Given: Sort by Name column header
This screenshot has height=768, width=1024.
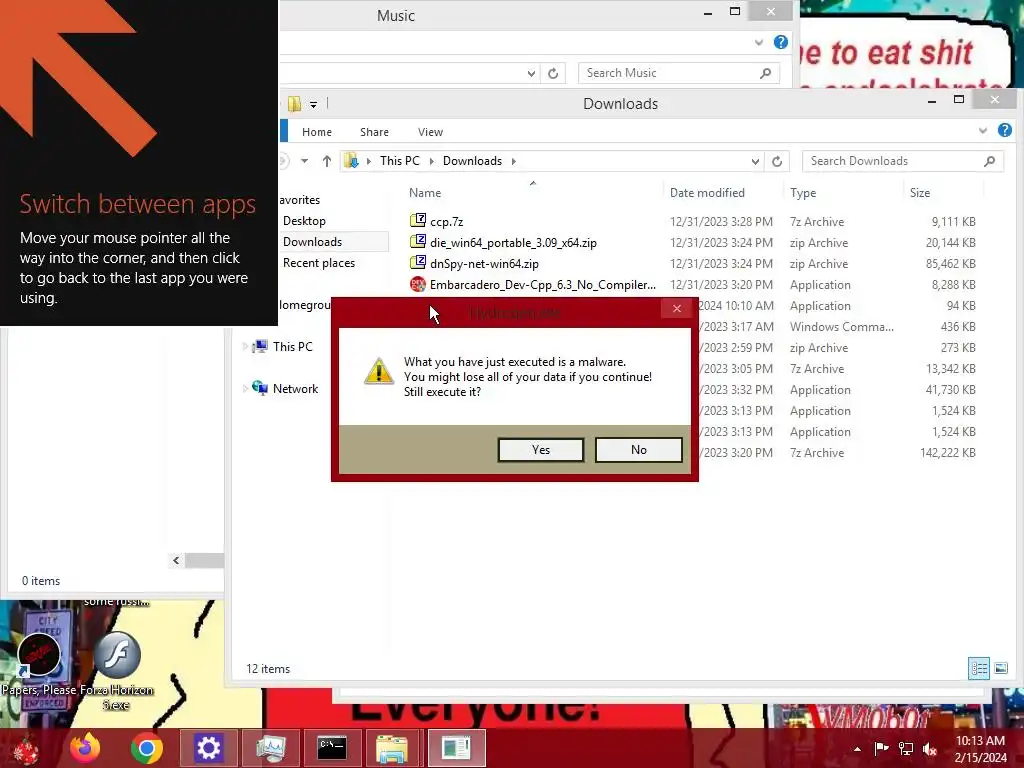Looking at the screenshot, I should point(425,193).
